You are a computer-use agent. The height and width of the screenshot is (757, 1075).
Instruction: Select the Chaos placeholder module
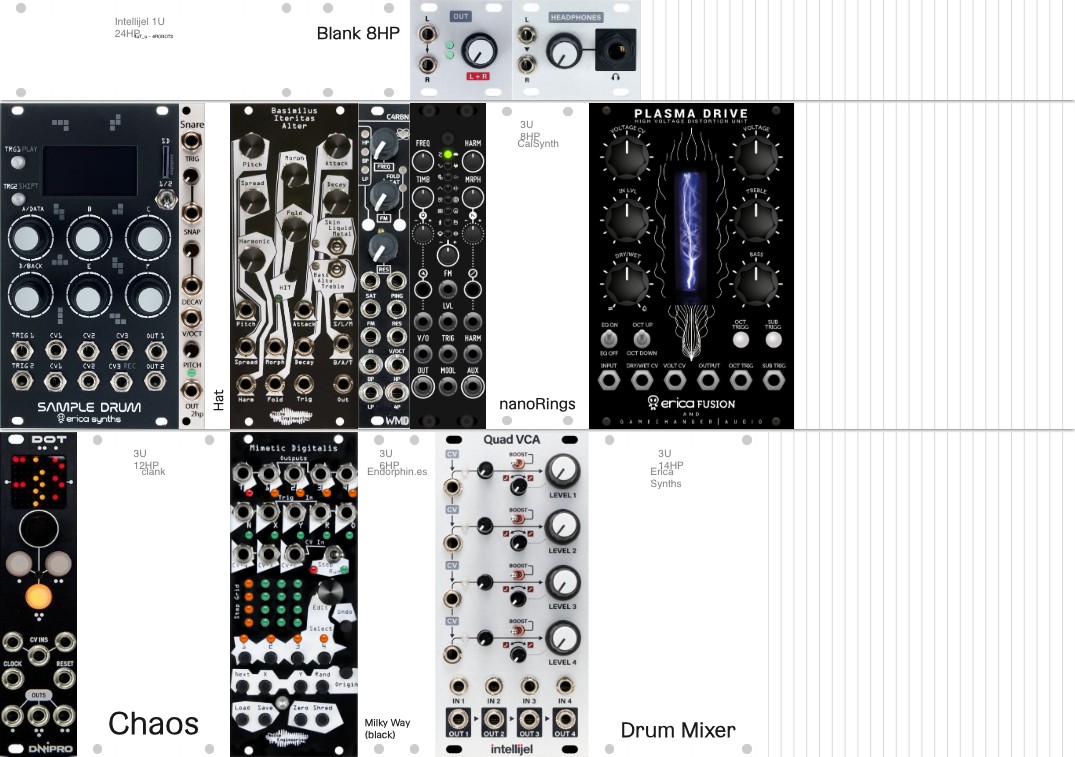[x=153, y=593]
